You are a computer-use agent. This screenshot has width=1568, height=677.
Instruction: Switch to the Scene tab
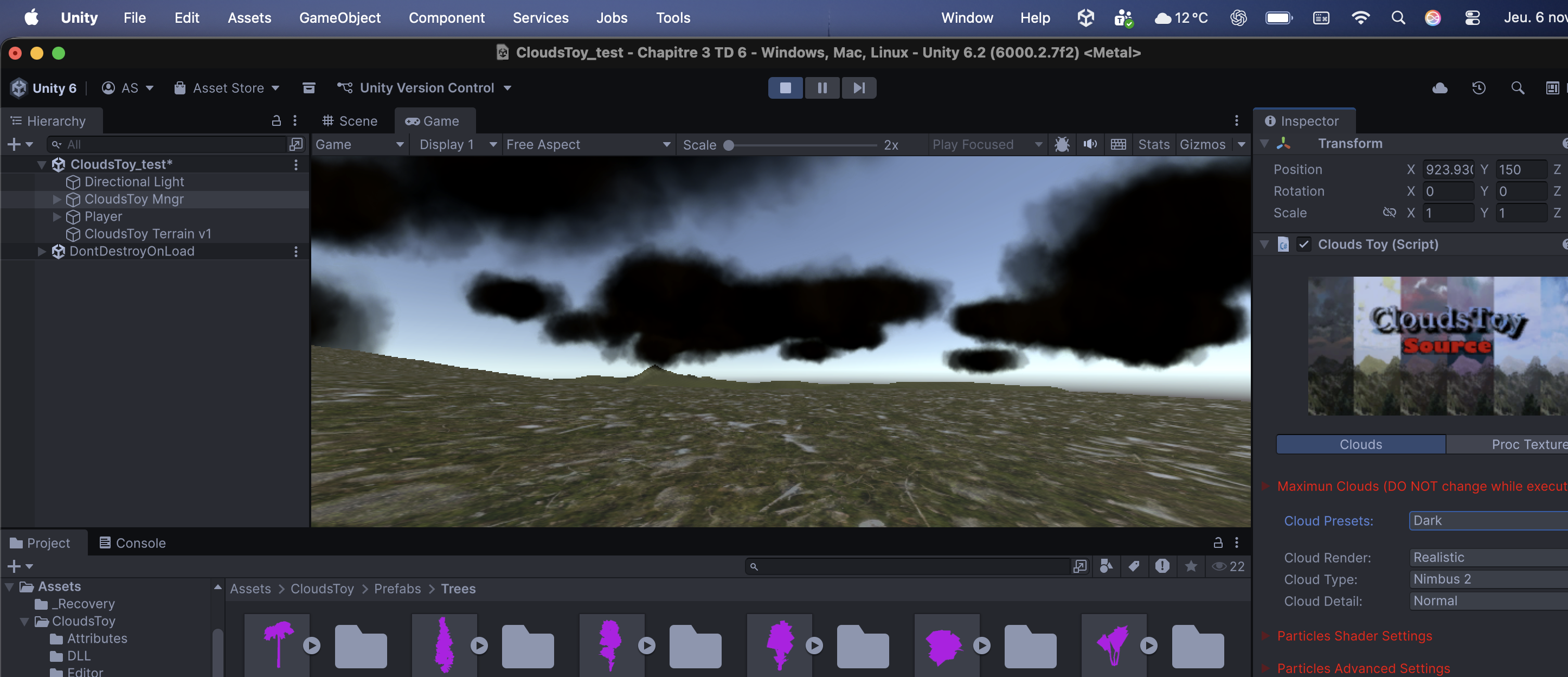tap(350, 120)
